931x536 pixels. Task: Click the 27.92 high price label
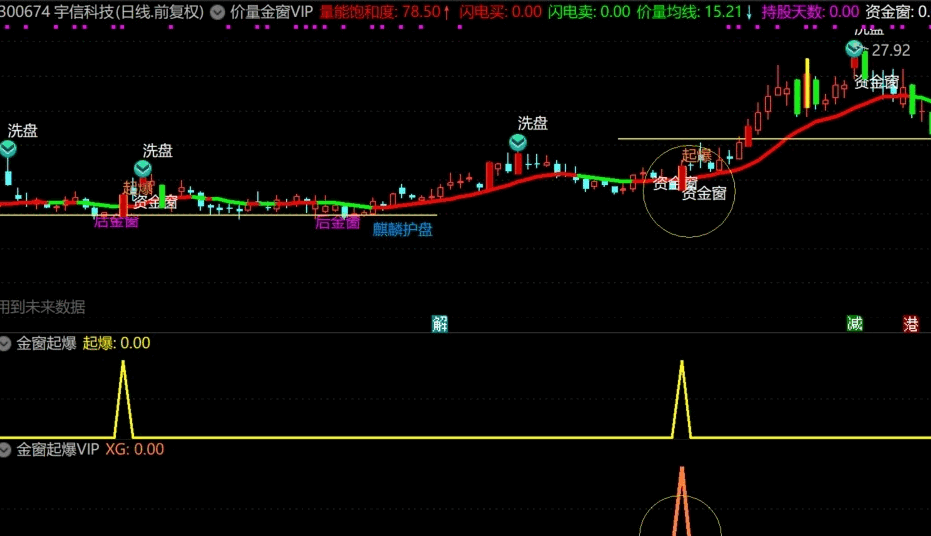891,50
